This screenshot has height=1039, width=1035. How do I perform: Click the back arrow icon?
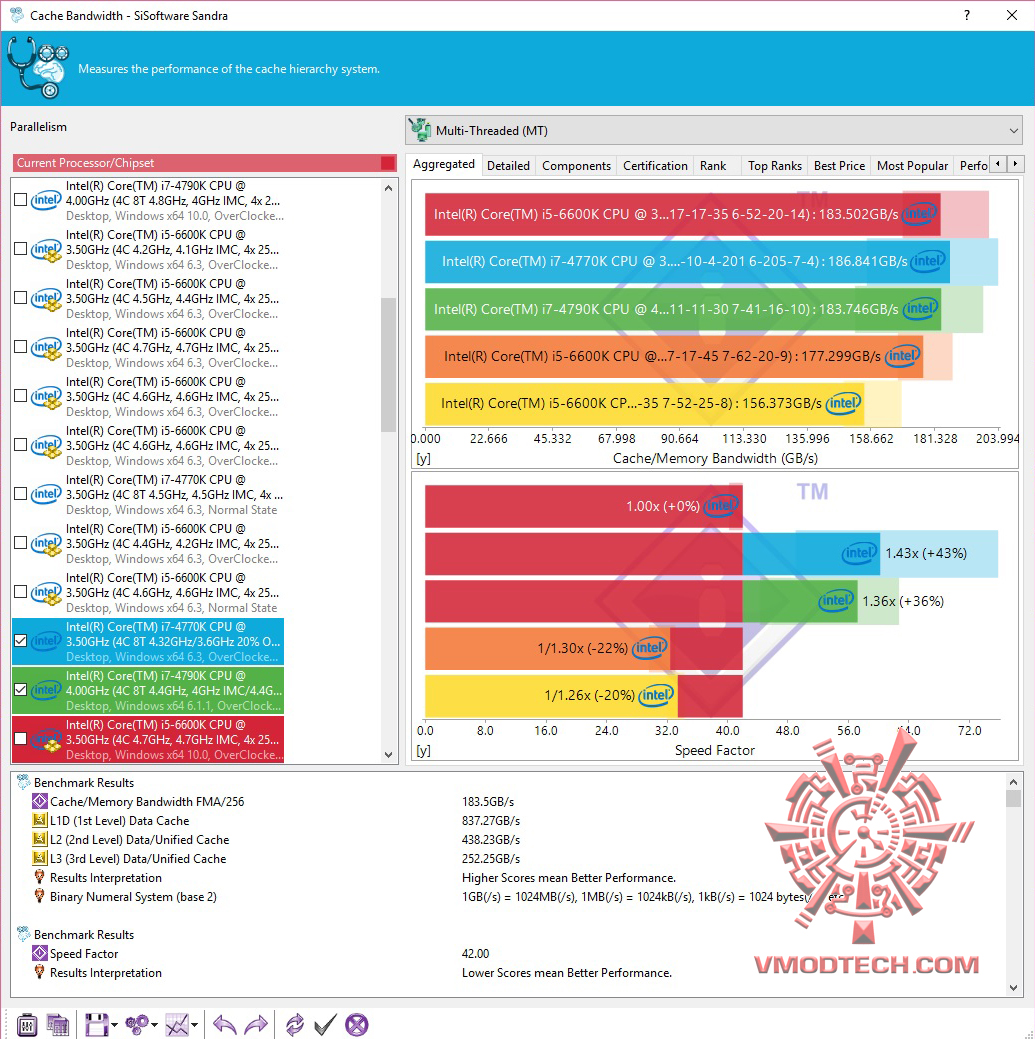pyautogui.click(x=225, y=1025)
